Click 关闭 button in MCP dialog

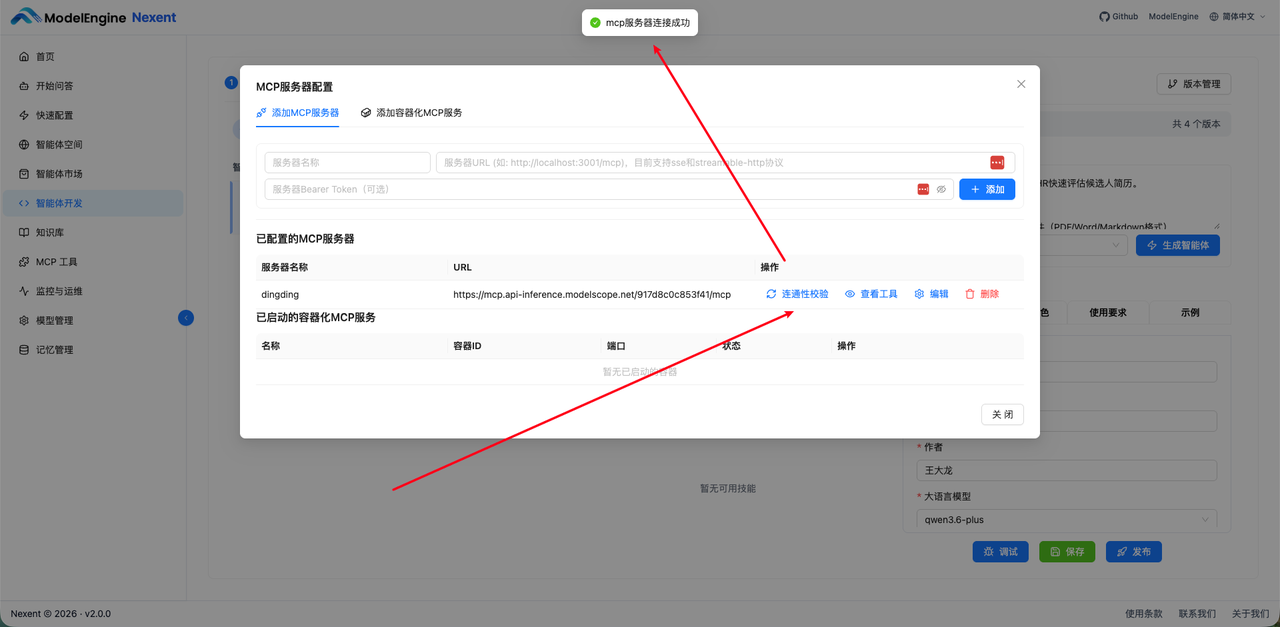click(x=1002, y=414)
